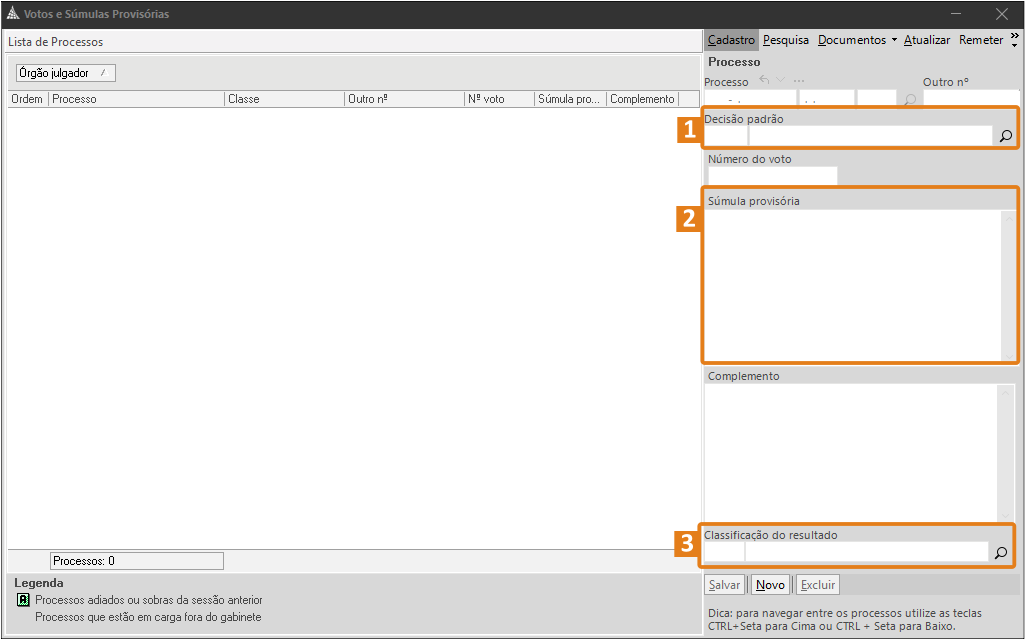Screen dimensions: 1025x640
Task: Click the Nº voto column header
Action: coord(499,99)
